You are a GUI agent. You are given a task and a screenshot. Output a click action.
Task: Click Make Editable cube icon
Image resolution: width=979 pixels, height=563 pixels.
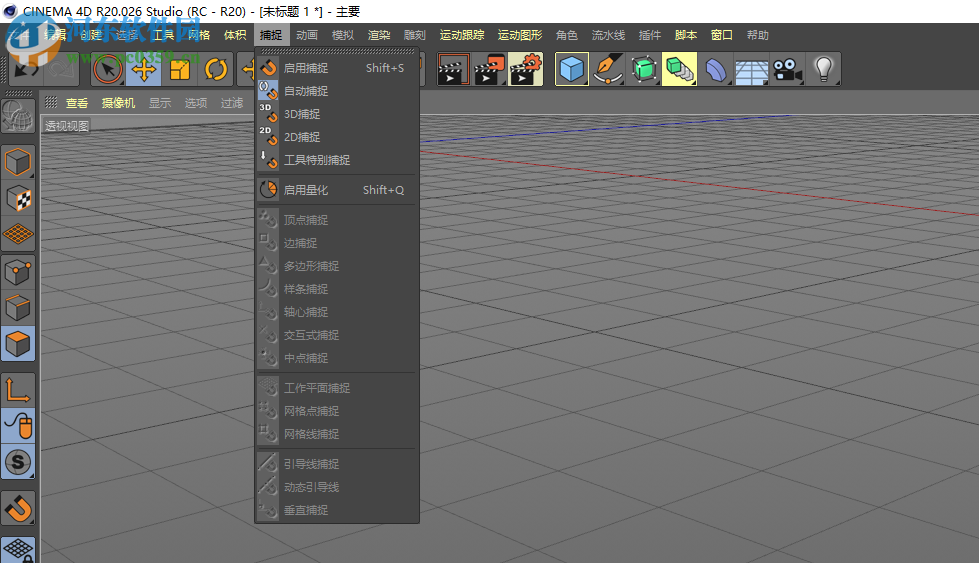(x=17, y=163)
